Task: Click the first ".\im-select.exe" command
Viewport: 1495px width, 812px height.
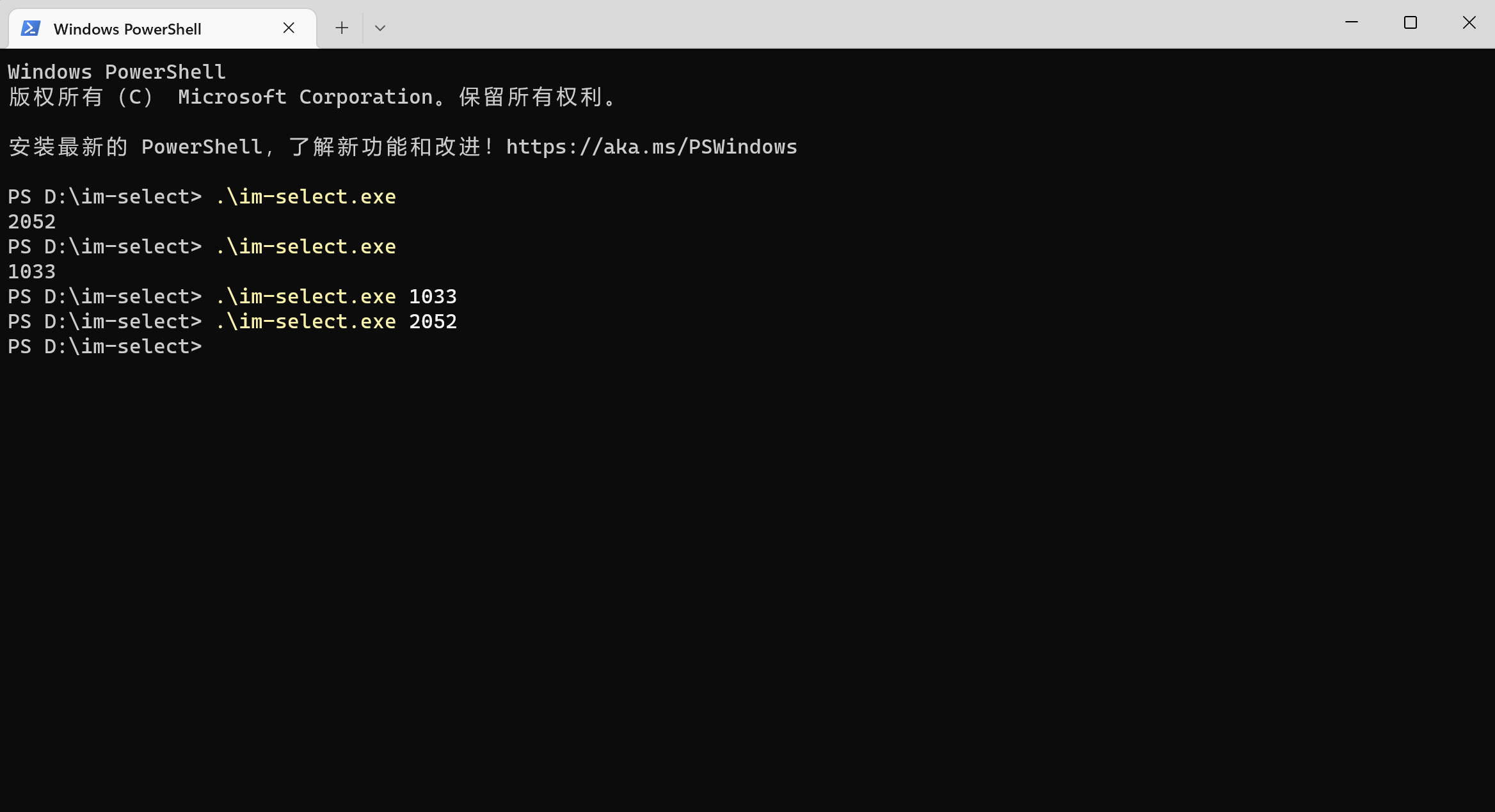Action: (x=305, y=196)
